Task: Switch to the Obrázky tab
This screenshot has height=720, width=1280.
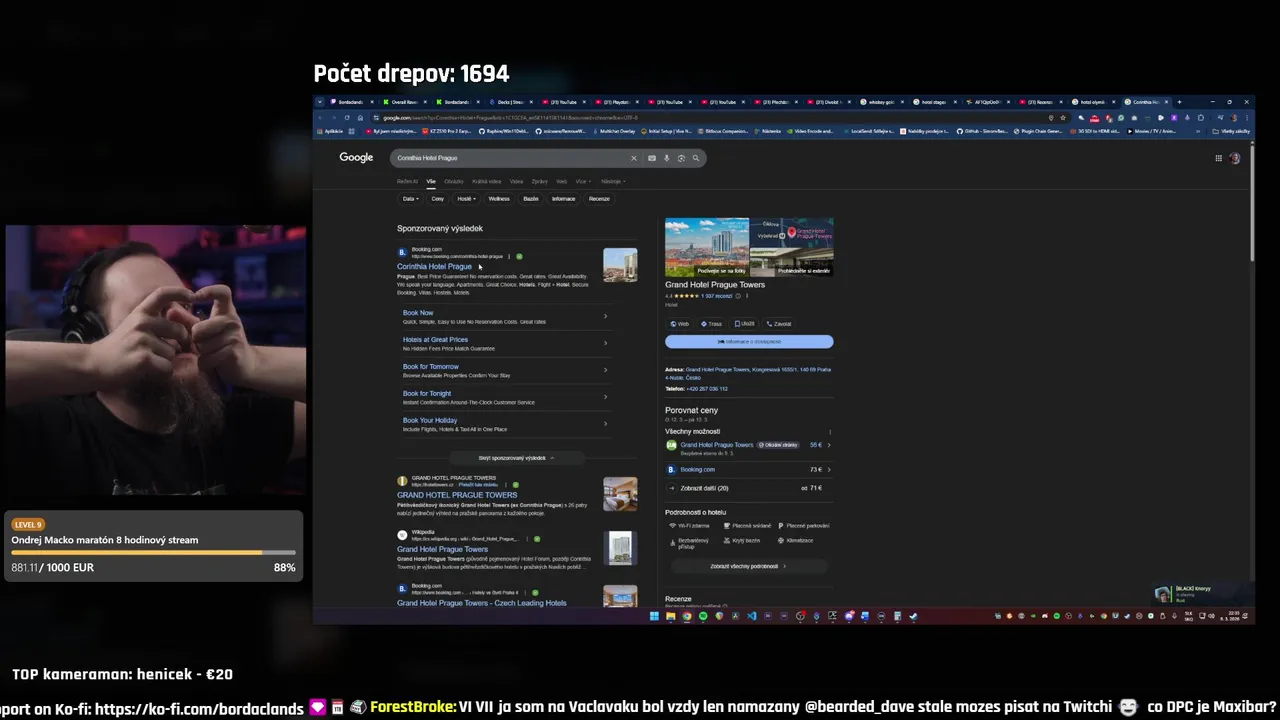Action: (x=454, y=181)
